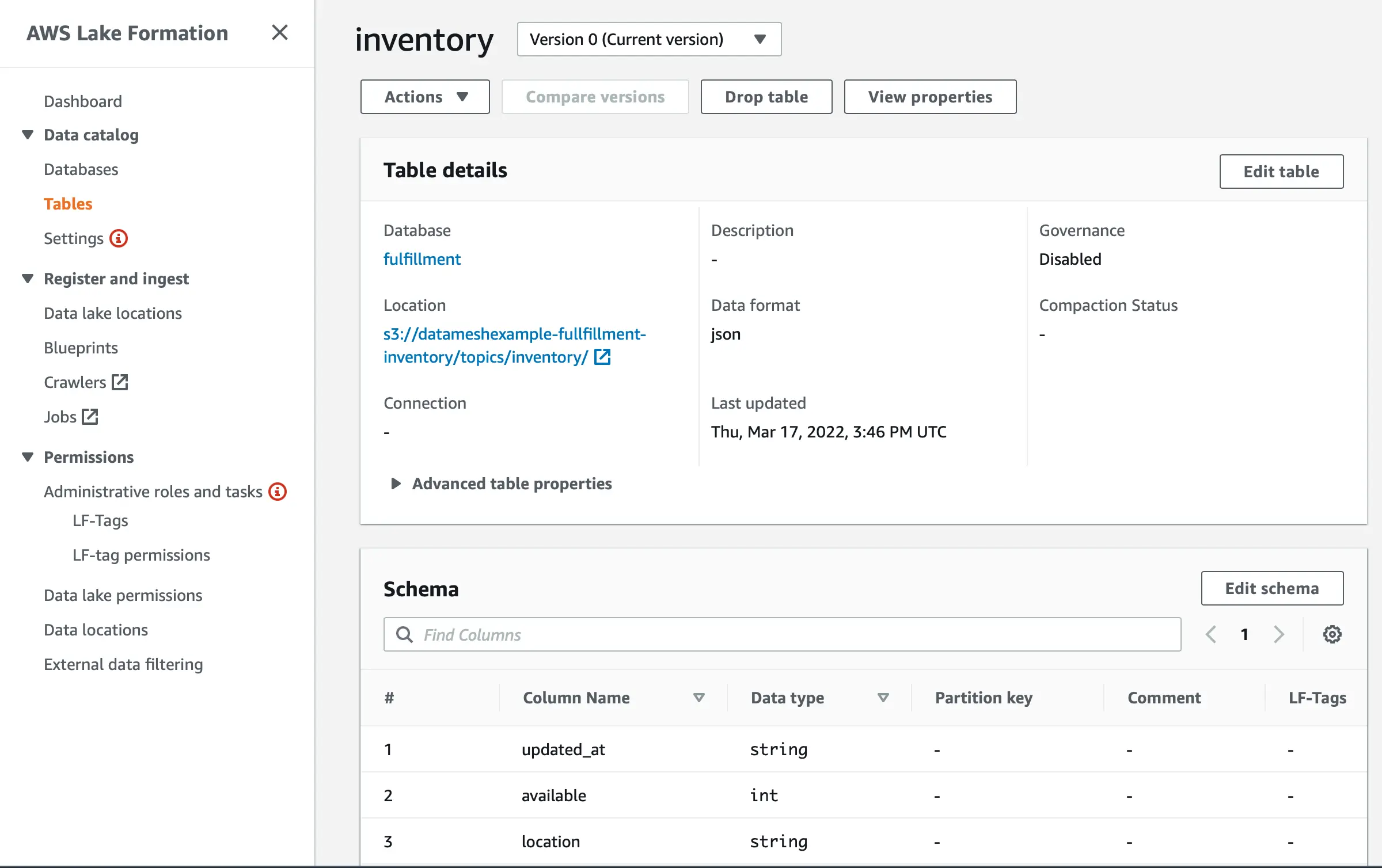
Task: Click the Partition key column header
Action: tap(984, 698)
